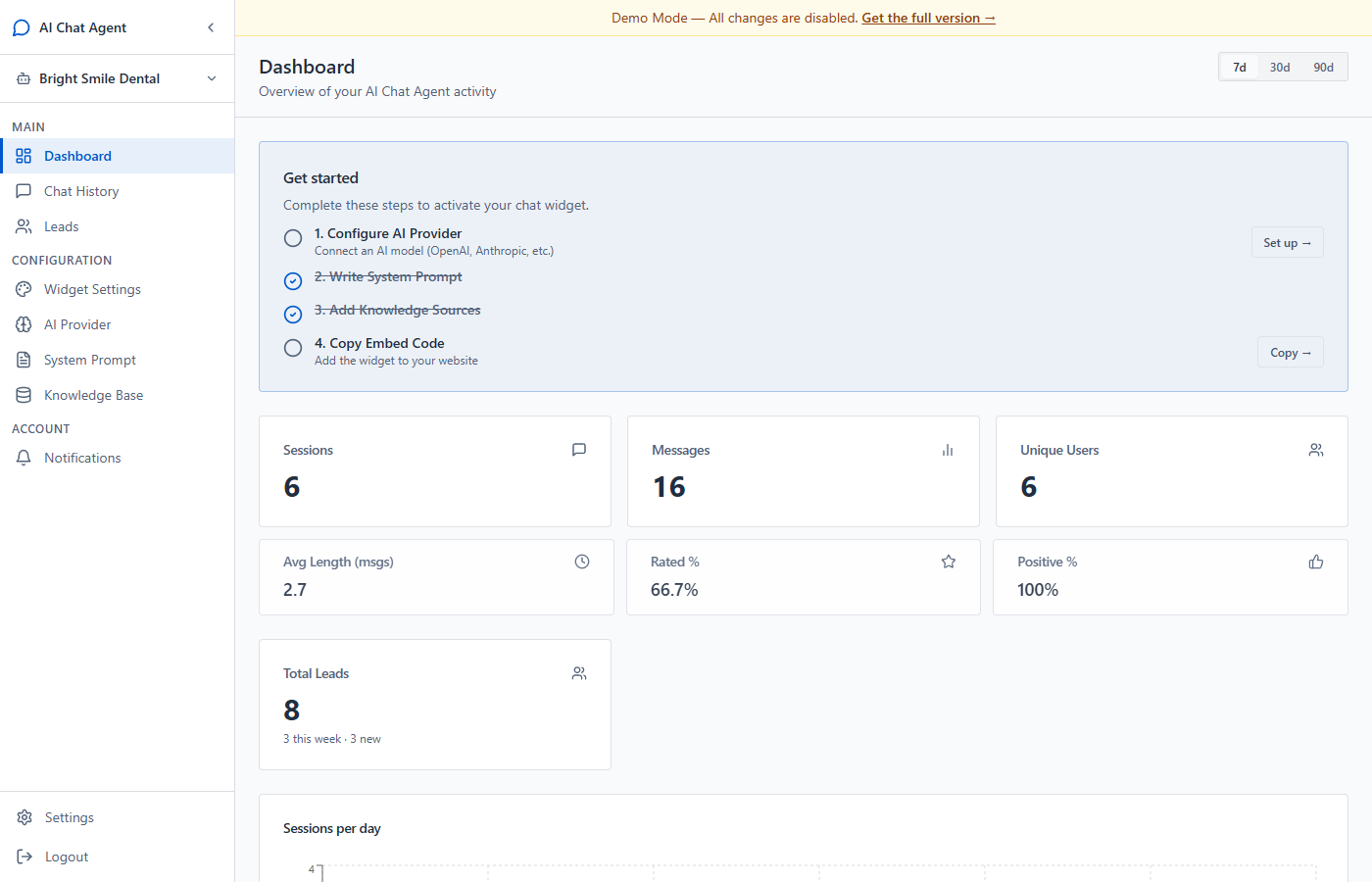Screen dimensions: 1372x882
Task: Click the Unique Users value 6
Action: (1029, 487)
